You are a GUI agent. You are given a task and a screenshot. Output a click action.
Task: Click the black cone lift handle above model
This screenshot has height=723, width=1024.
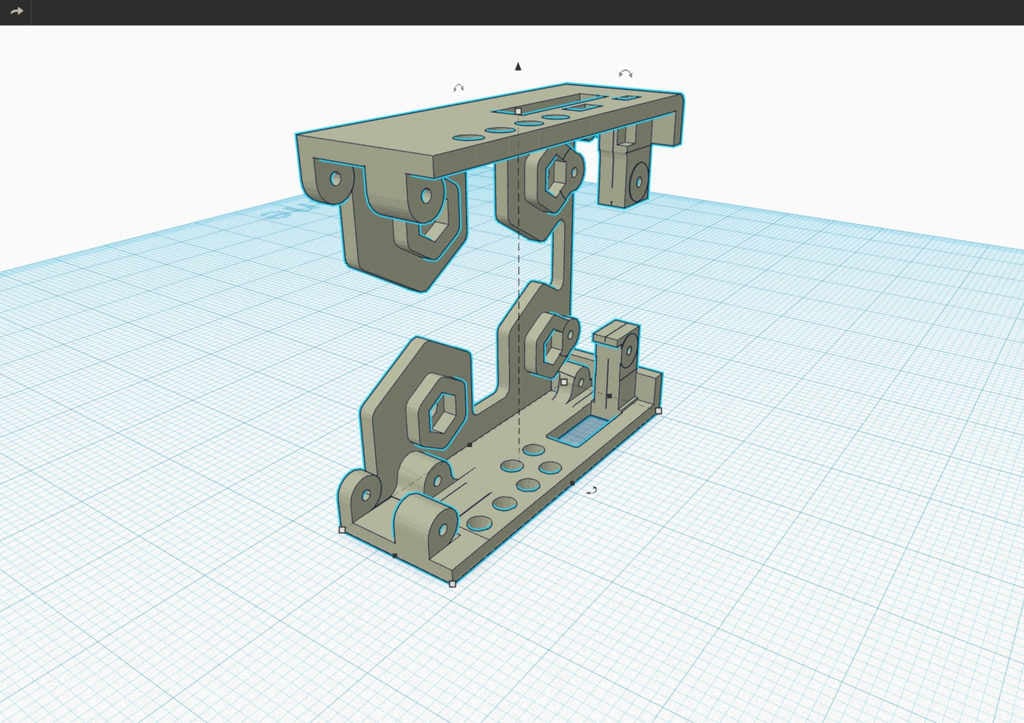[518, 66]
